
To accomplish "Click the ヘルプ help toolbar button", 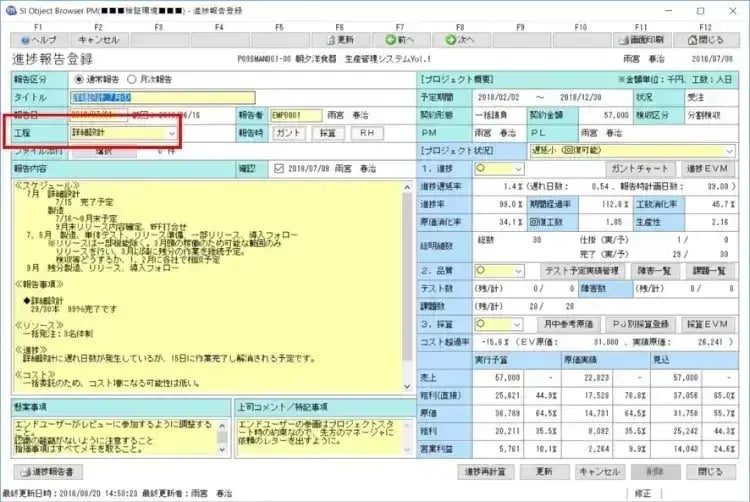I will pos(38,40).
